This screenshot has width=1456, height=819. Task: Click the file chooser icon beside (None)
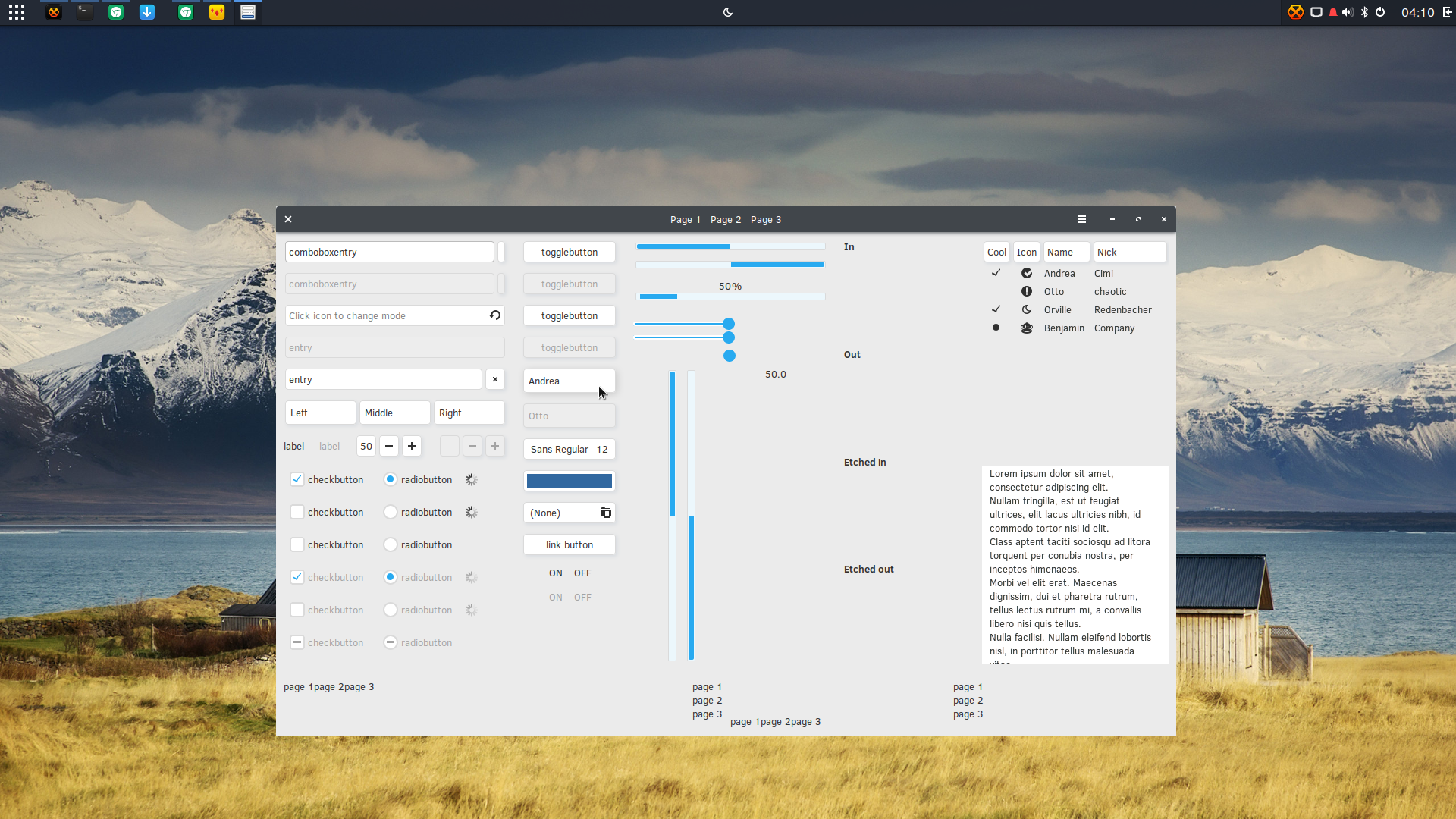(606, 513)
